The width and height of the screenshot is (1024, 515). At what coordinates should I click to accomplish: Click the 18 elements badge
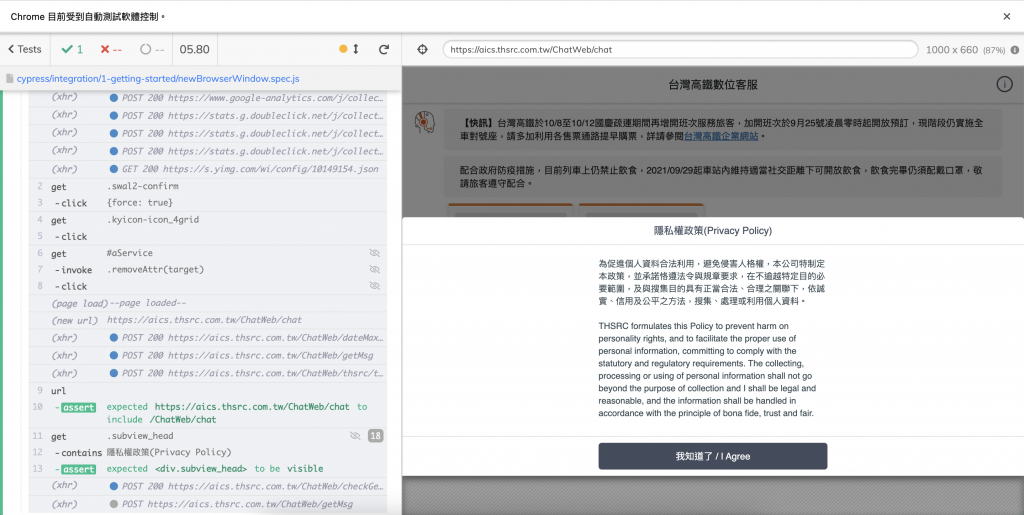[376, 435]
